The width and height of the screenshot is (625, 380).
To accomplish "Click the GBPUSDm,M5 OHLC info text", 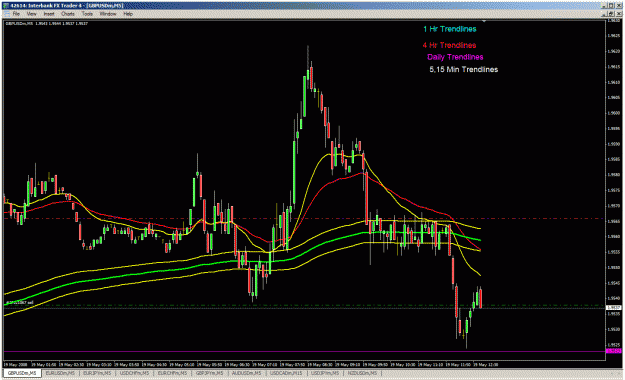I will pyautogui.click(x=46, y=24).
